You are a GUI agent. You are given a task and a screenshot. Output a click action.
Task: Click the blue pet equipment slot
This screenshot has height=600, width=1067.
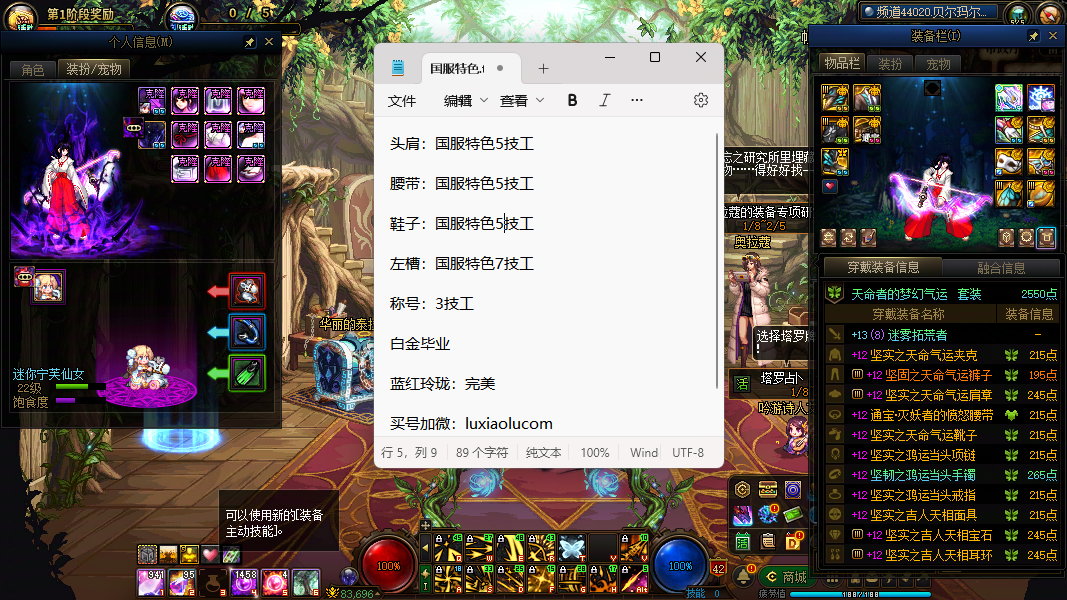[247, 332]
